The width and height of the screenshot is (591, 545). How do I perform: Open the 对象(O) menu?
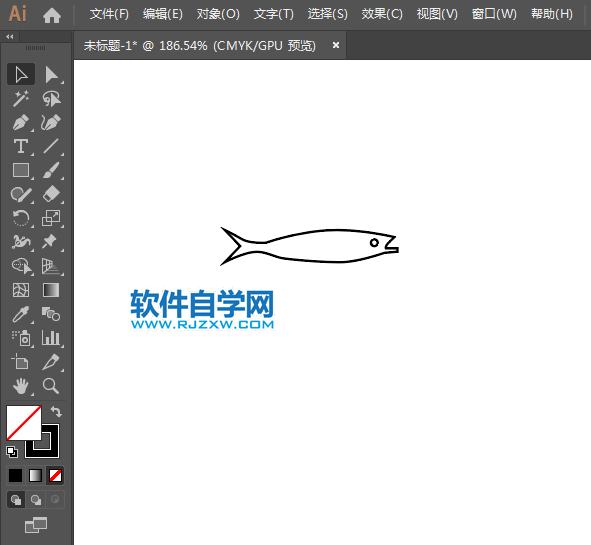218,14
